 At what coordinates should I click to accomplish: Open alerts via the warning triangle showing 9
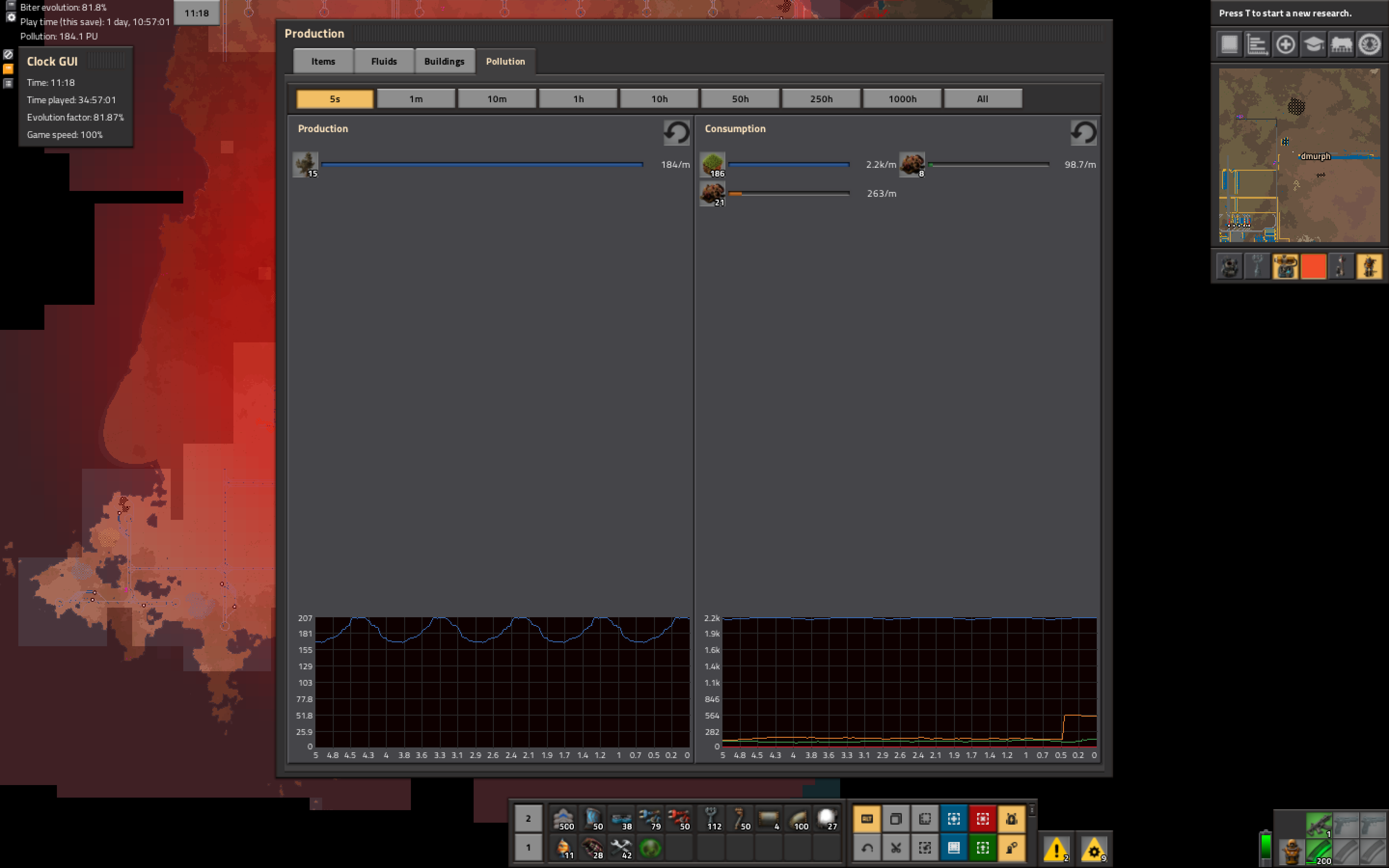[x=1094, y=848]
